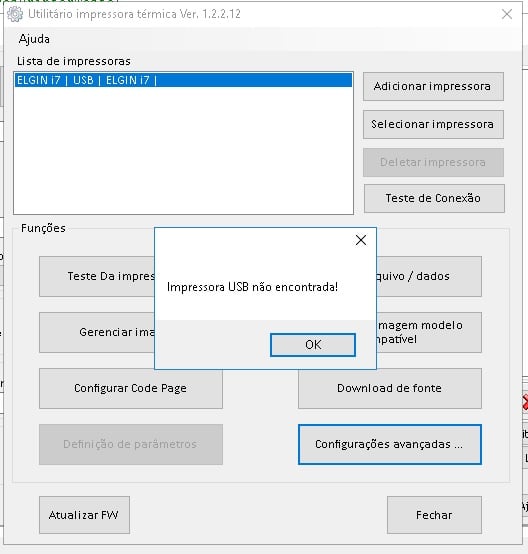Click Selecionar impressora button
This screenshot has height=554, width=528.
433,124
